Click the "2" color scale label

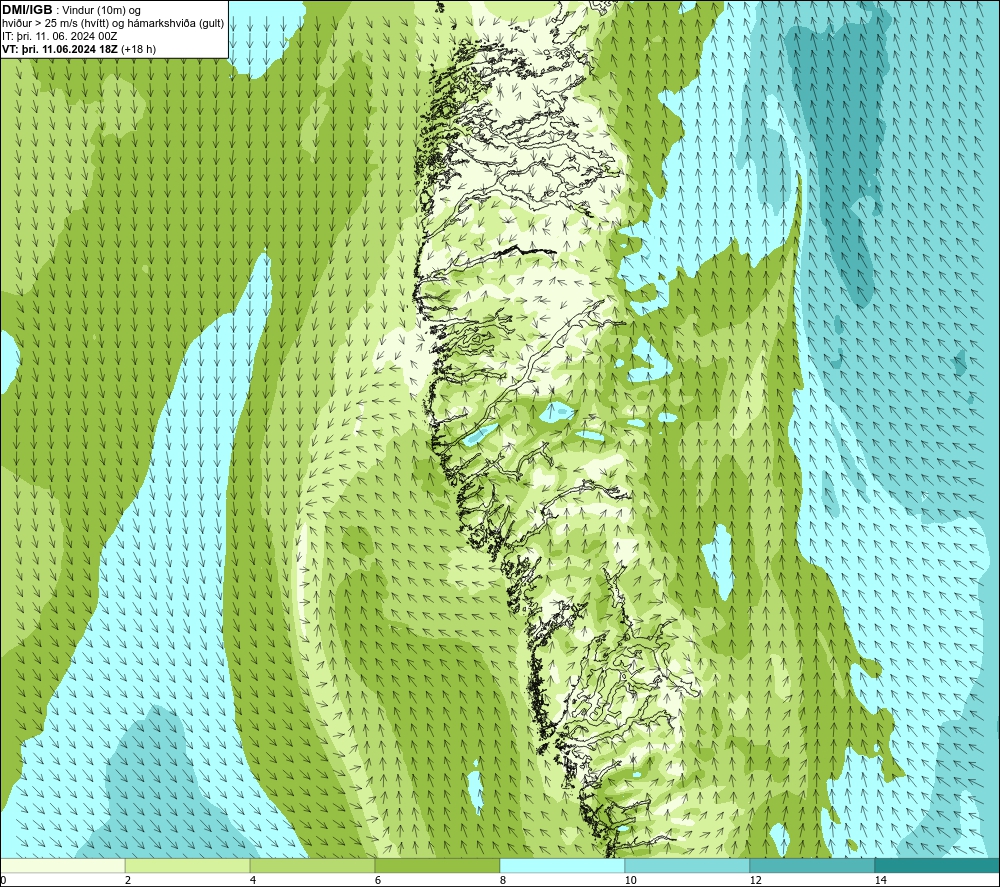tap(128, 881)
